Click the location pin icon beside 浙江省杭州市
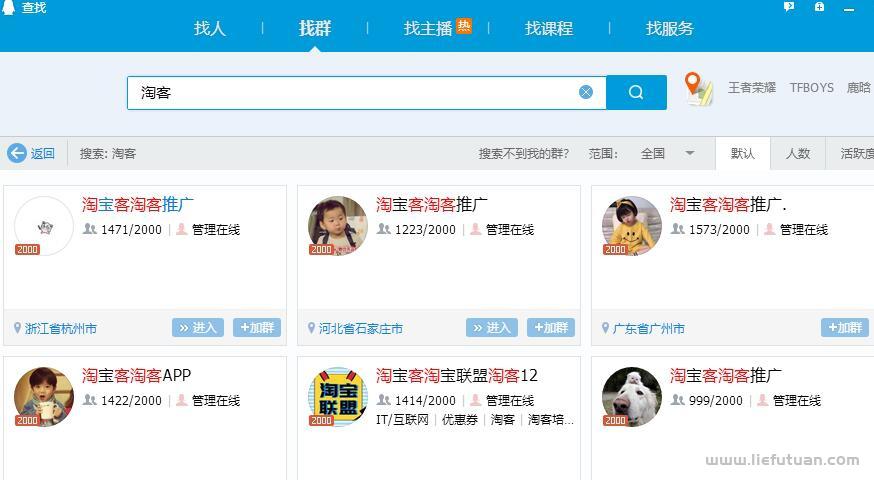The height and width of the screenshot is (480, 874). 17,328
